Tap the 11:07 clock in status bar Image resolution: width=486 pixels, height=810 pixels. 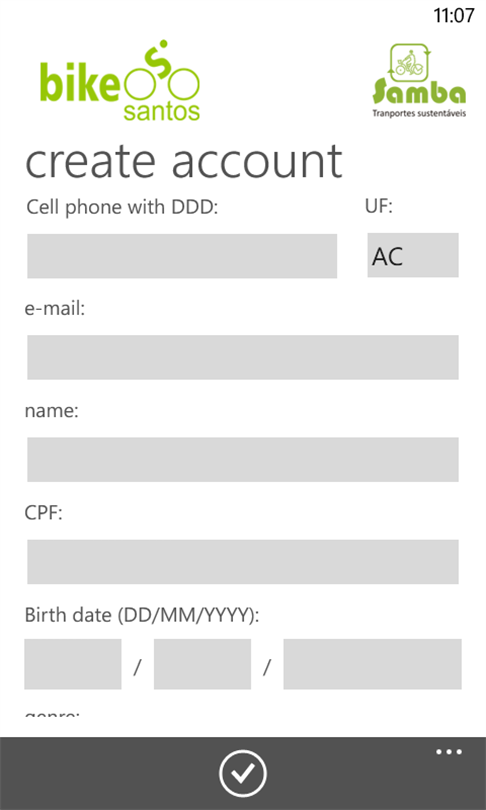(x=453, y=15)
